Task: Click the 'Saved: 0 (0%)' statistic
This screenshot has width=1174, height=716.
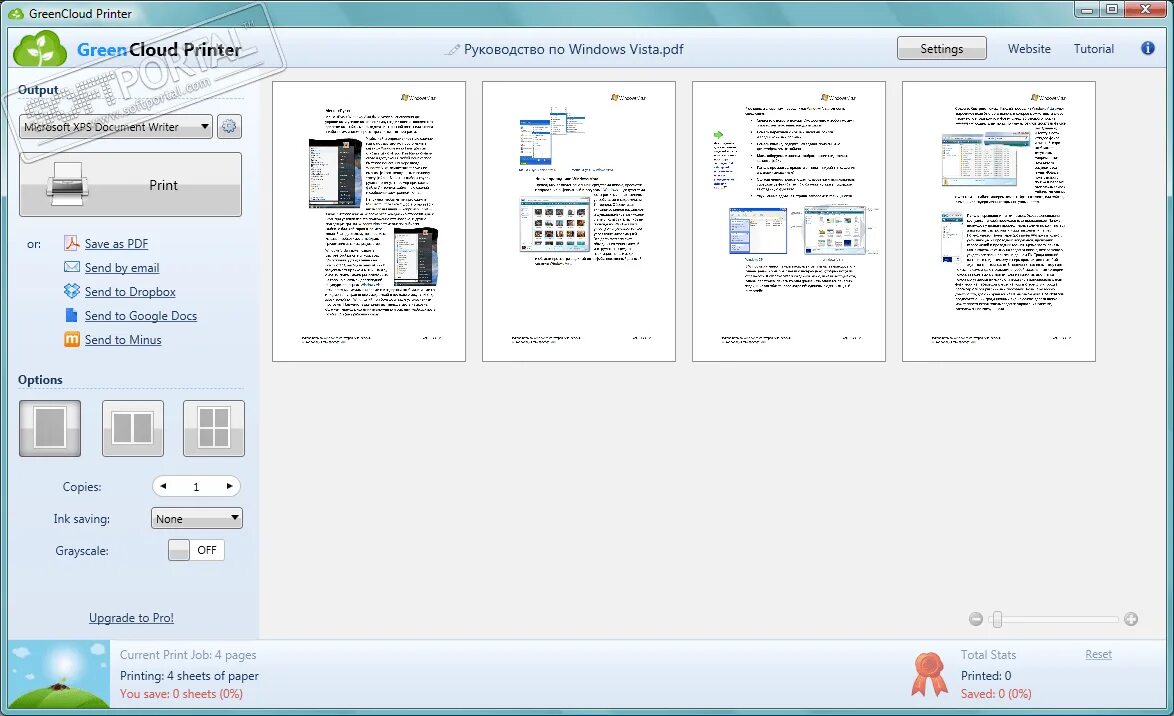Action: [x=996, y=694]
